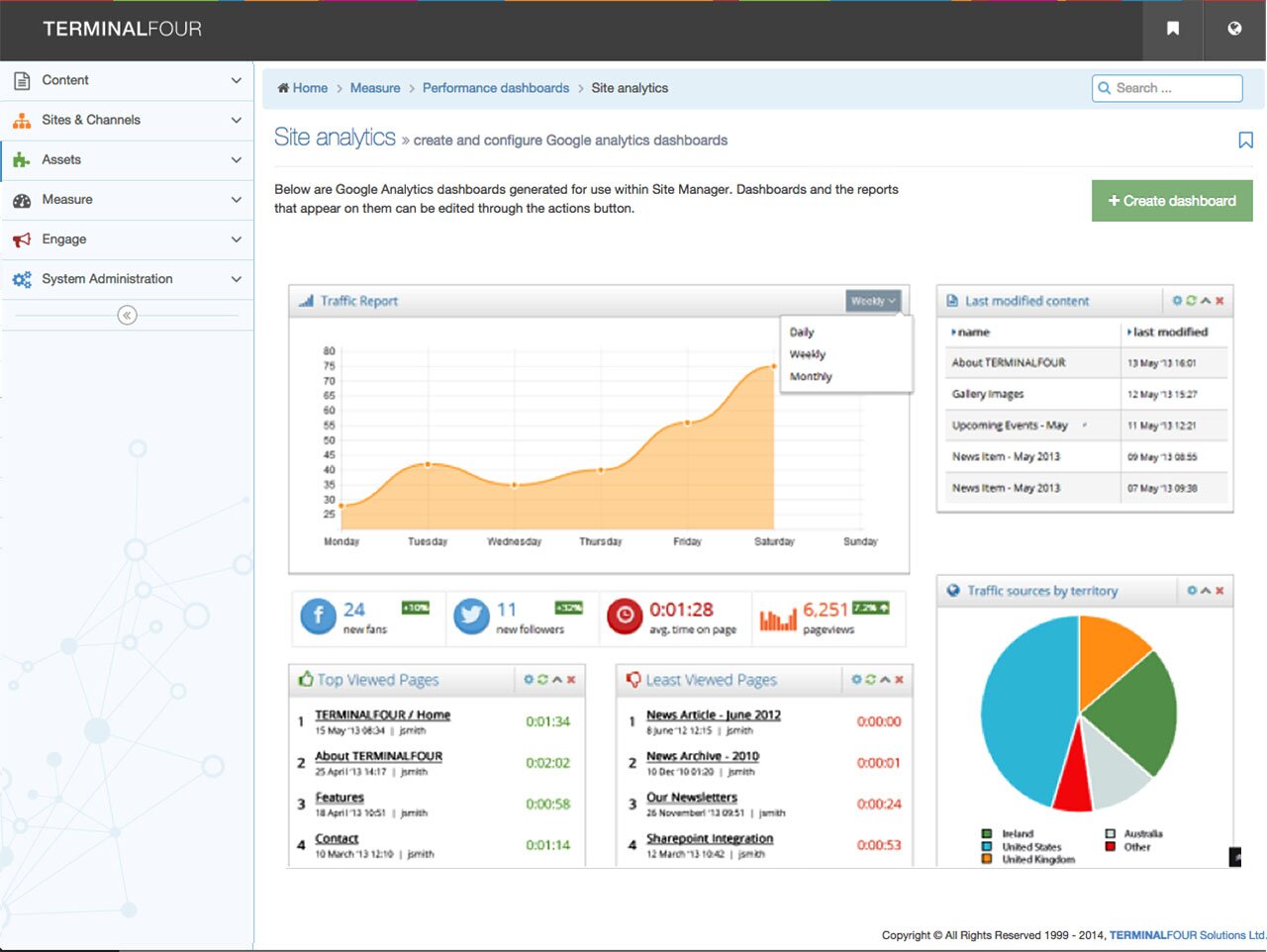This screenshot has height=952, width=1267.
Task: Select the Upcoming Events - May row
Action: tap(1086, 426)
